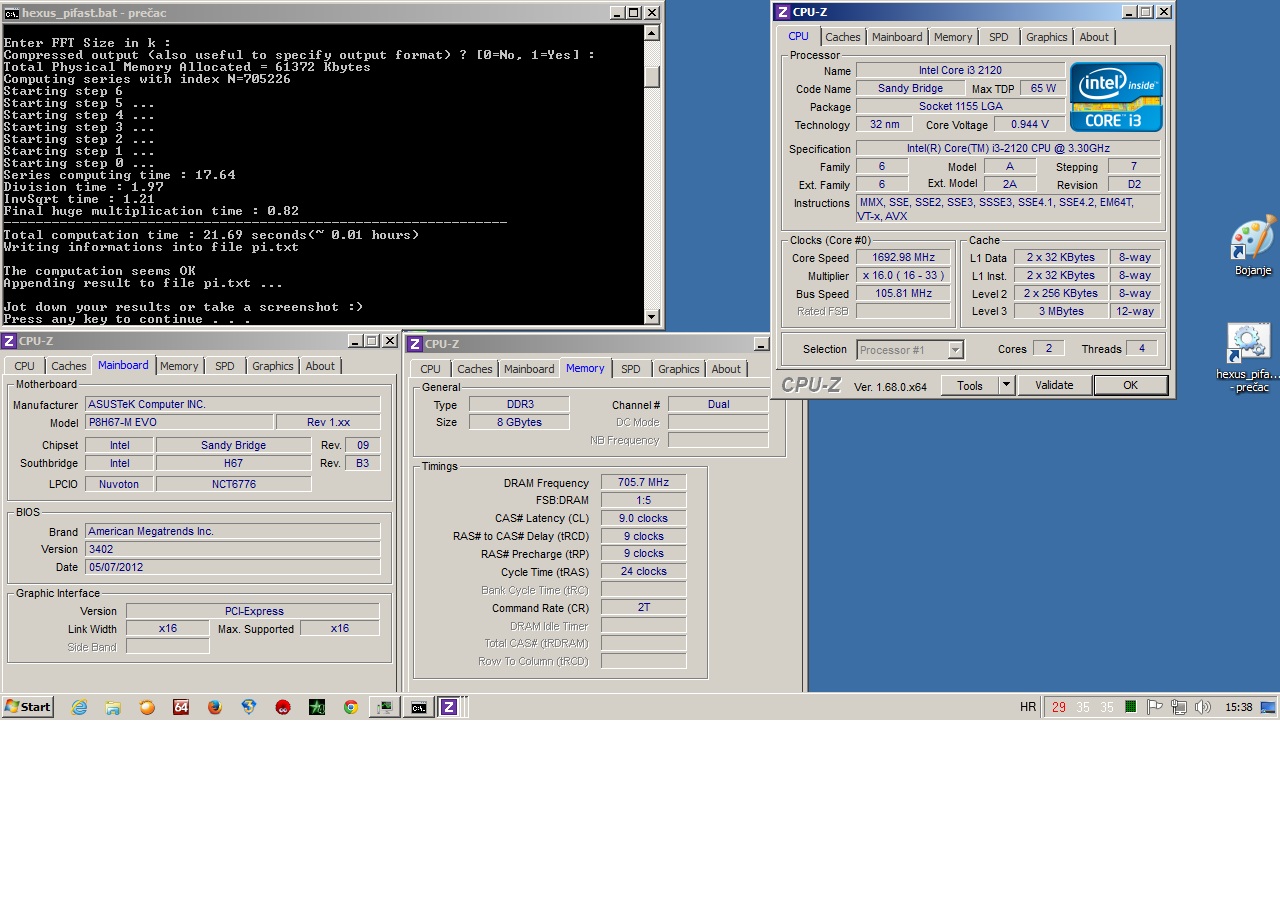Launch the orange ball app in taskbar
The height and width of the screenshot is (922, 1280).
coord(147,707)
